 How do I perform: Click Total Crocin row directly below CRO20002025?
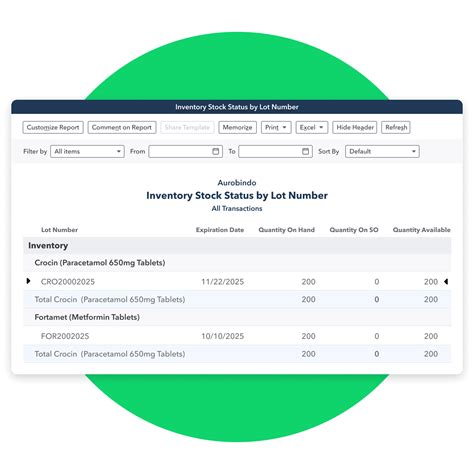[237, 299]
